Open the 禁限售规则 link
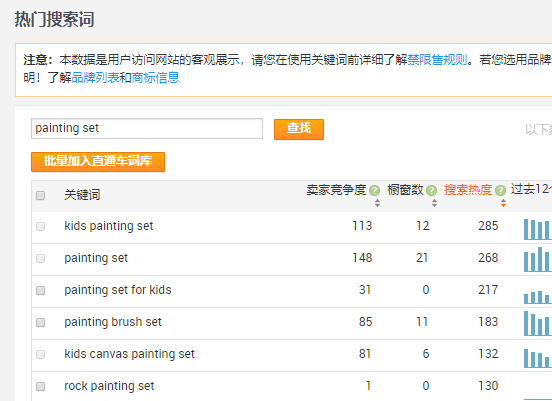The height and width of the screenshot is (401, 552). tap(437, 60)
